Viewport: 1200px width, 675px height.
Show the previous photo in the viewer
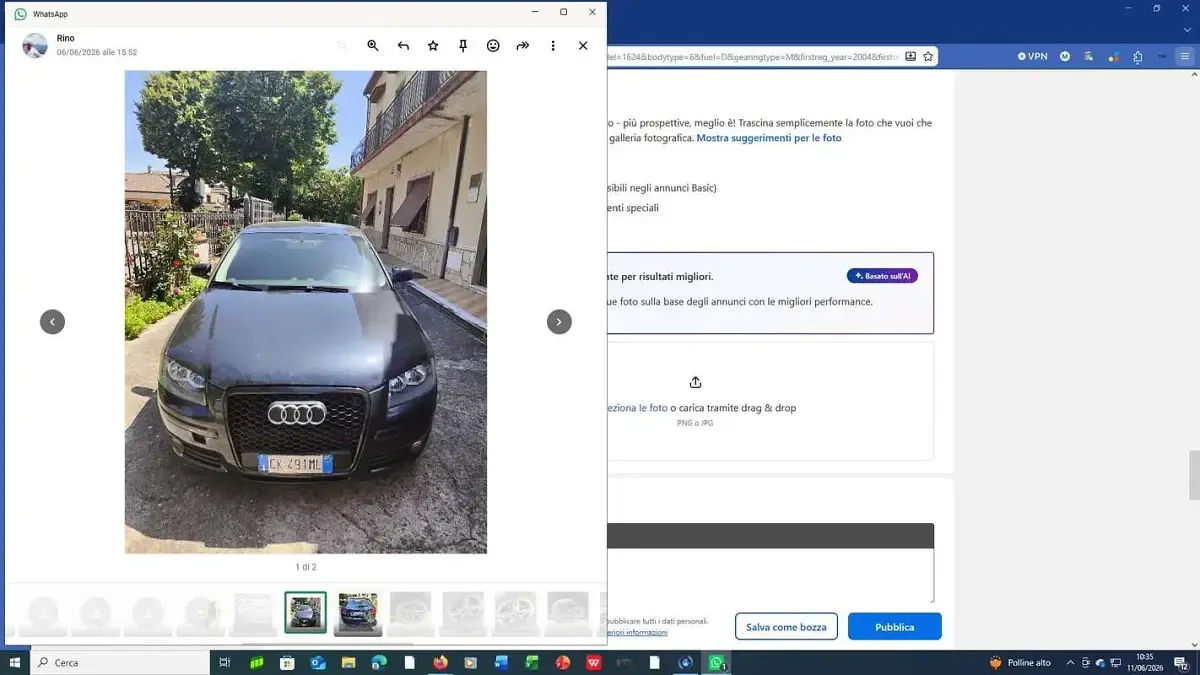point(52,322)
